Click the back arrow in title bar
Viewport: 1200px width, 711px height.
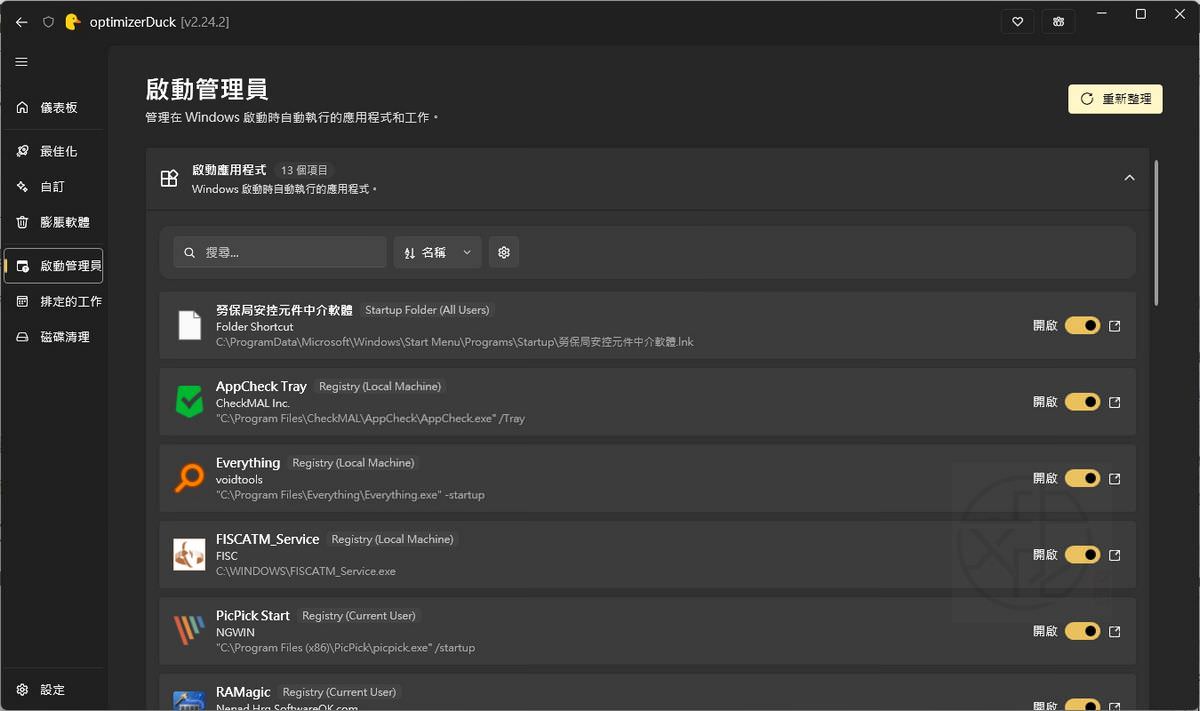pyautogui.click(x=22, y=22)
